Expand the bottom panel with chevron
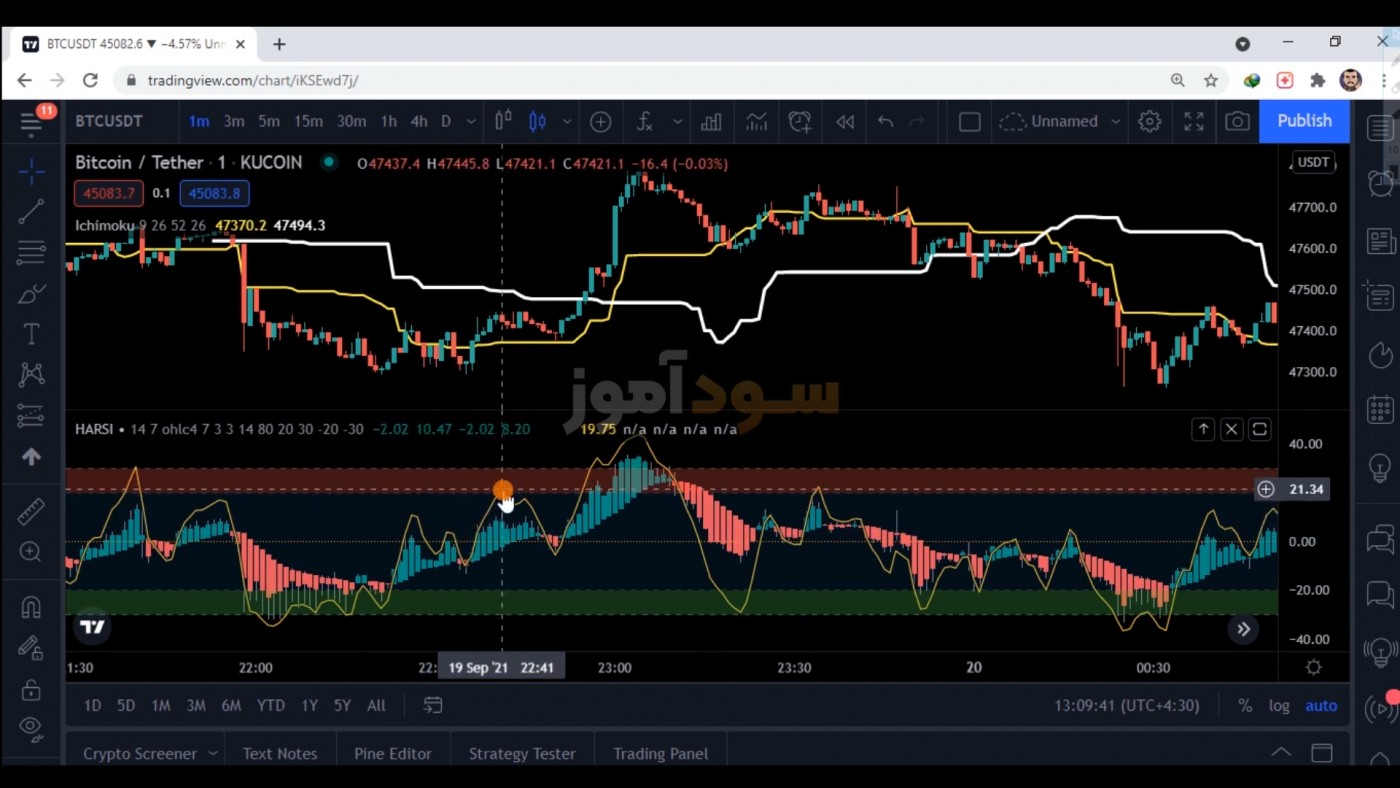Image resolution: width=1400 pixels, height=788 pixels. [x=1281, y=752]
